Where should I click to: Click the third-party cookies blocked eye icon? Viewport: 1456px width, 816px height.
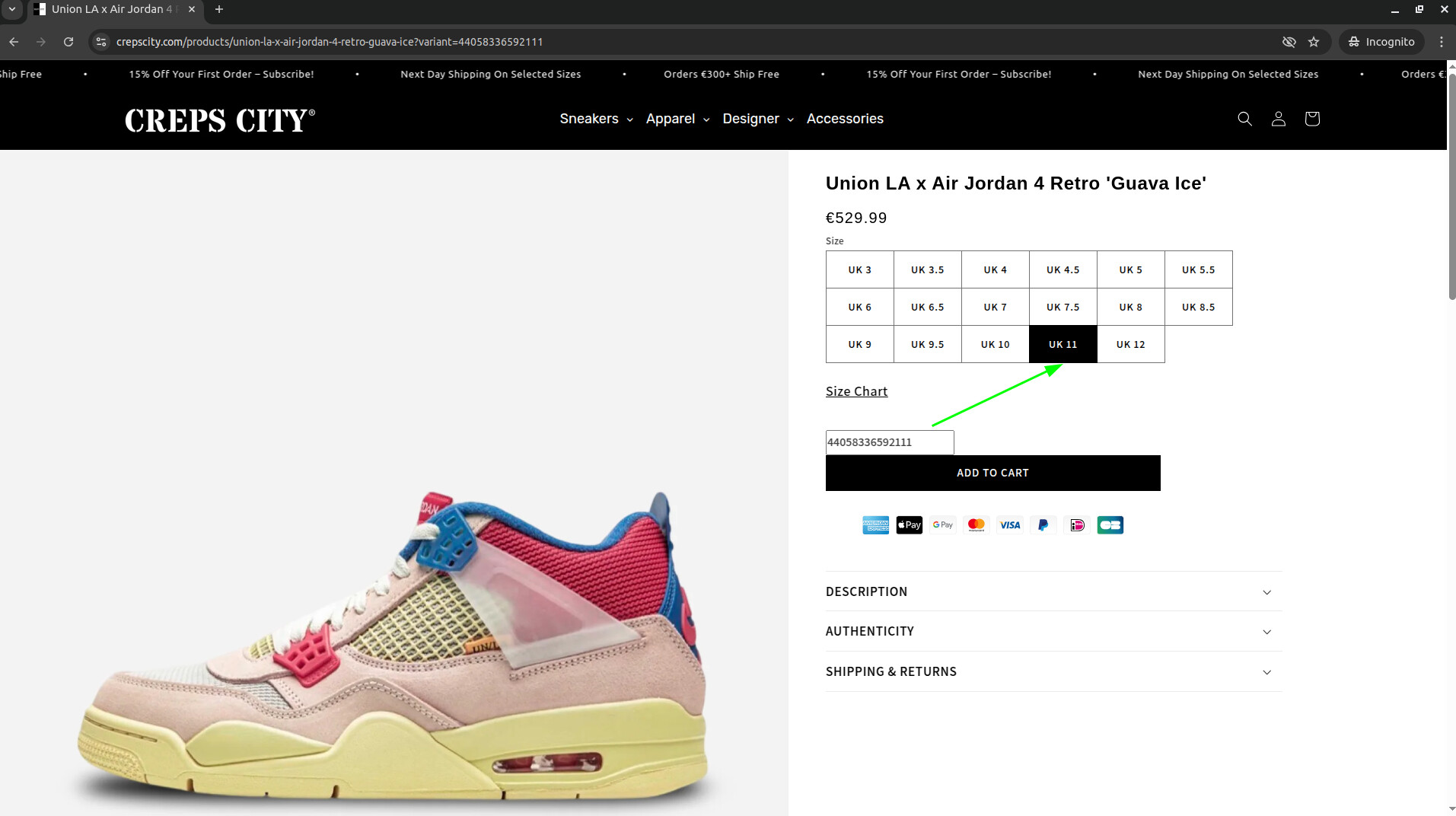(1289, 42)
